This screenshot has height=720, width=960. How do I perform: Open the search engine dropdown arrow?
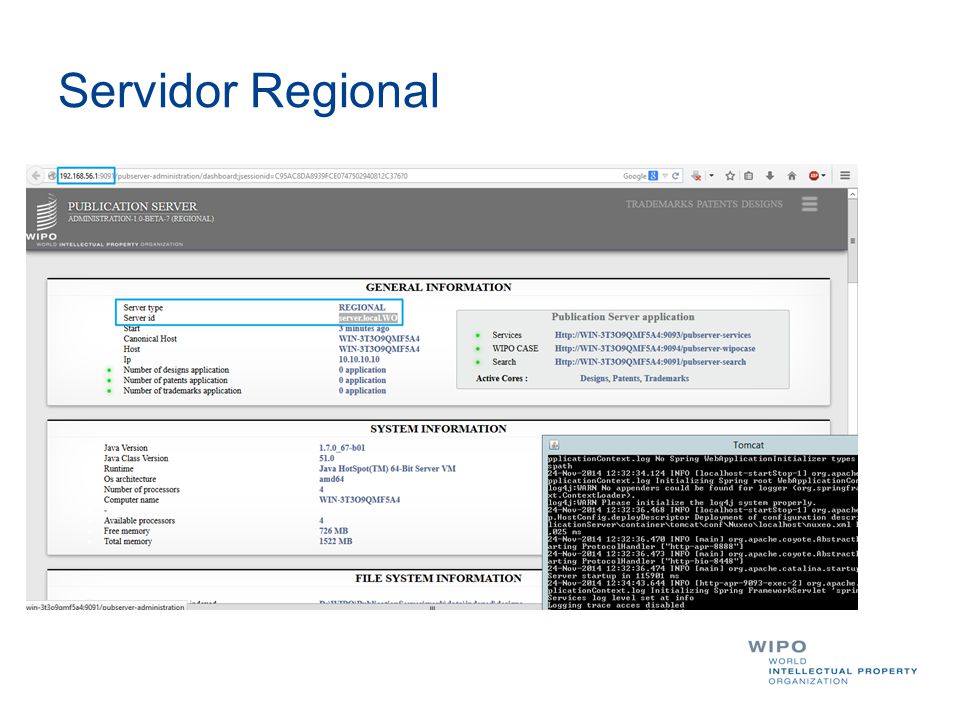click(665, 176)
